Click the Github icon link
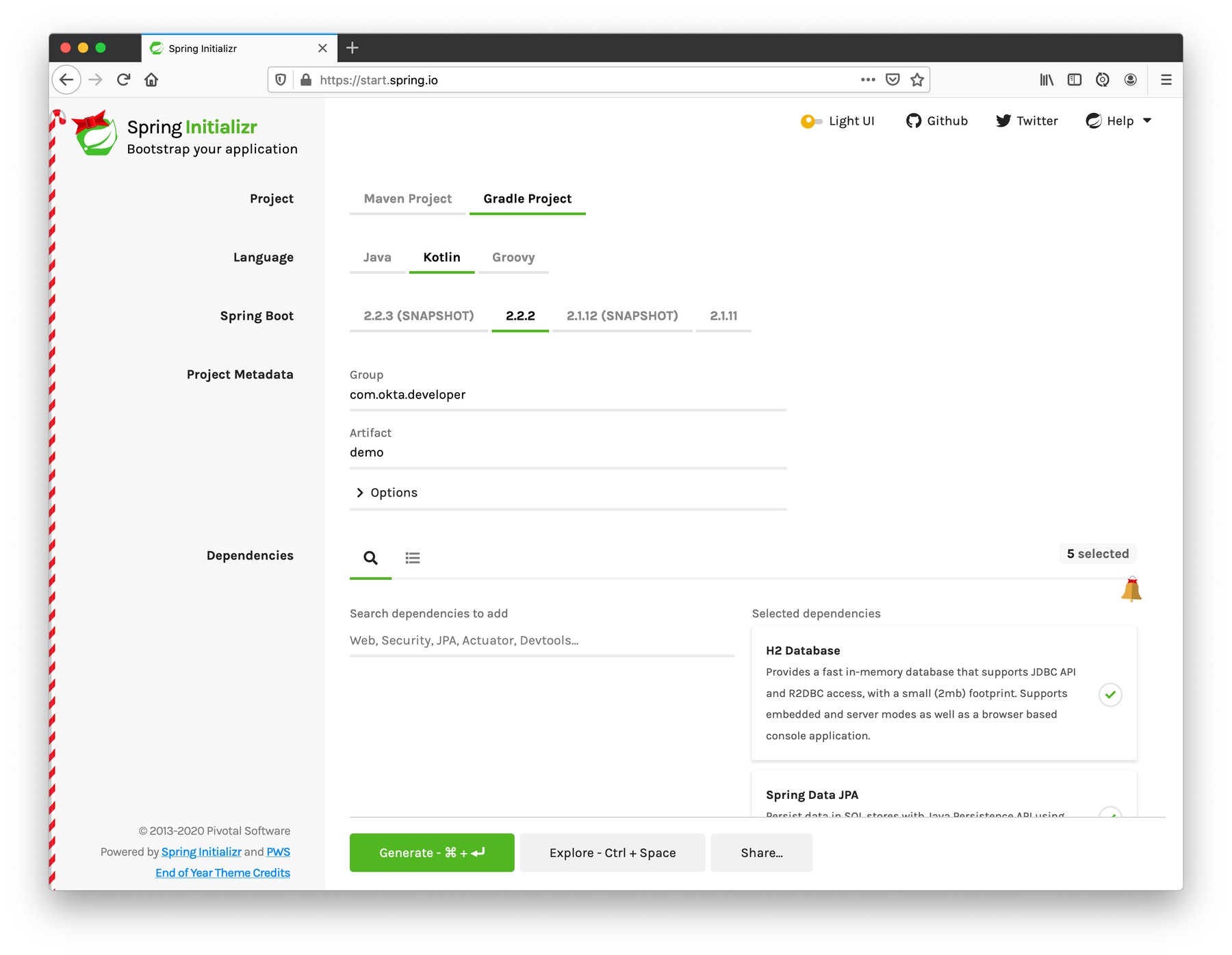 tap(914, 121)
